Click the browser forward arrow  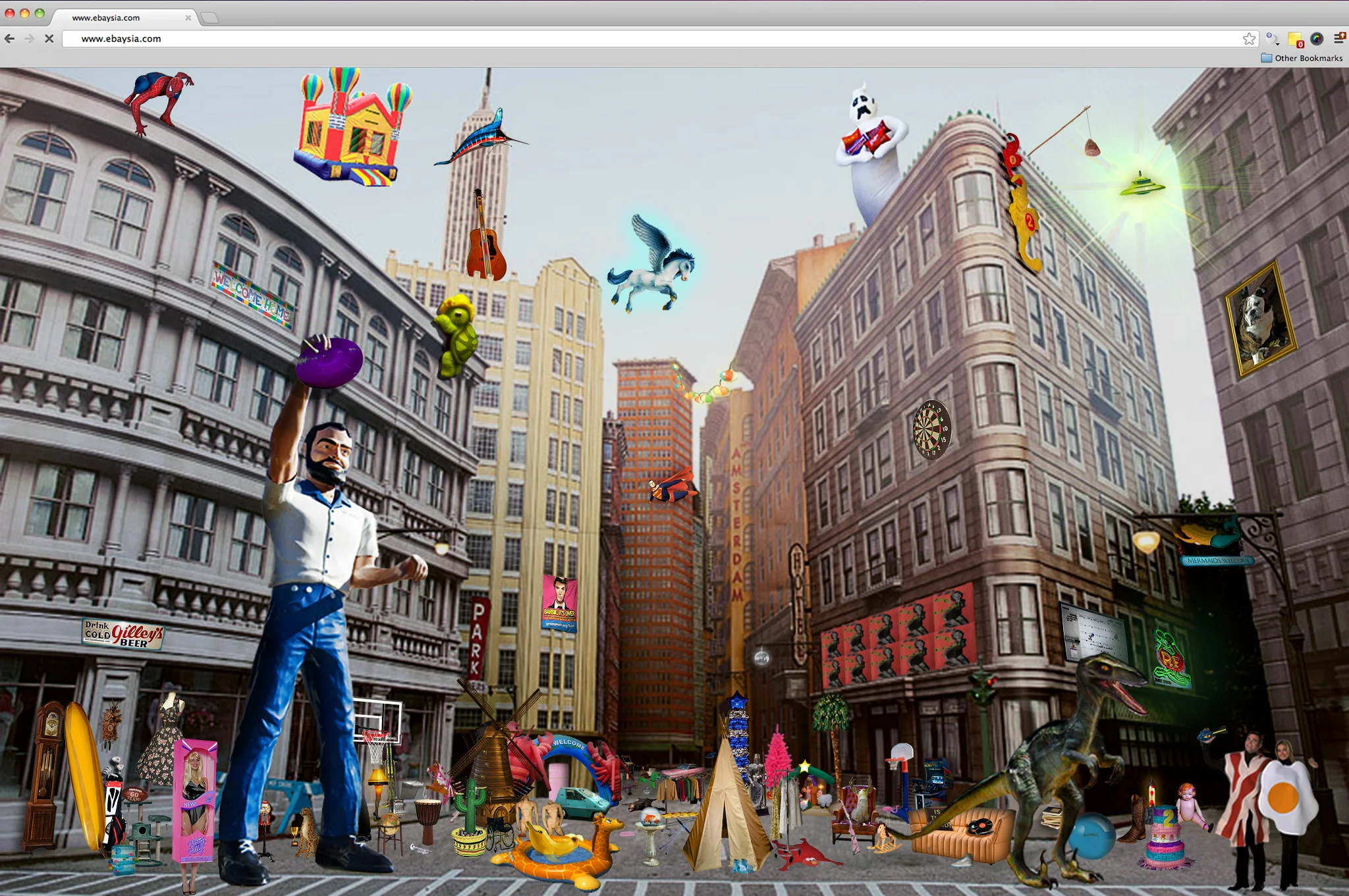click(29, 39)
